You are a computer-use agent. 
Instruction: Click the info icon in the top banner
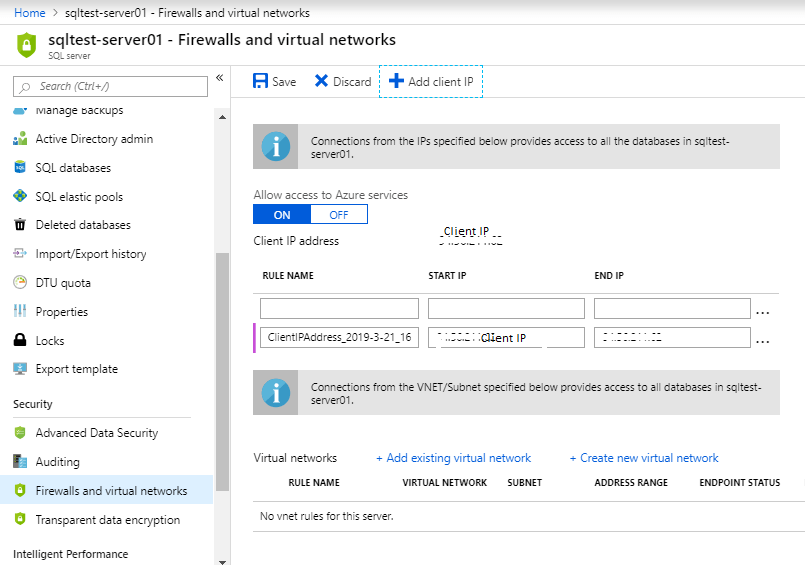(276, 147)
